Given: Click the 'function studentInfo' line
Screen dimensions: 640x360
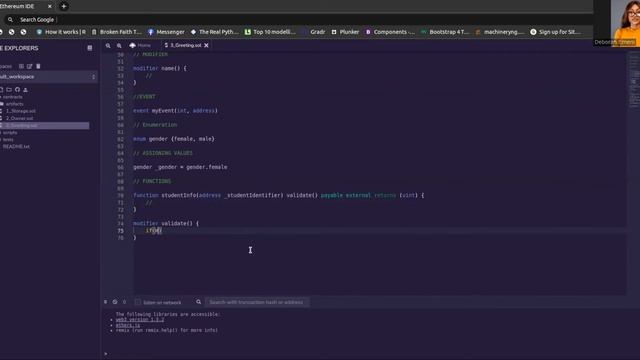Looking at the screenshot, I should [278, 196].
